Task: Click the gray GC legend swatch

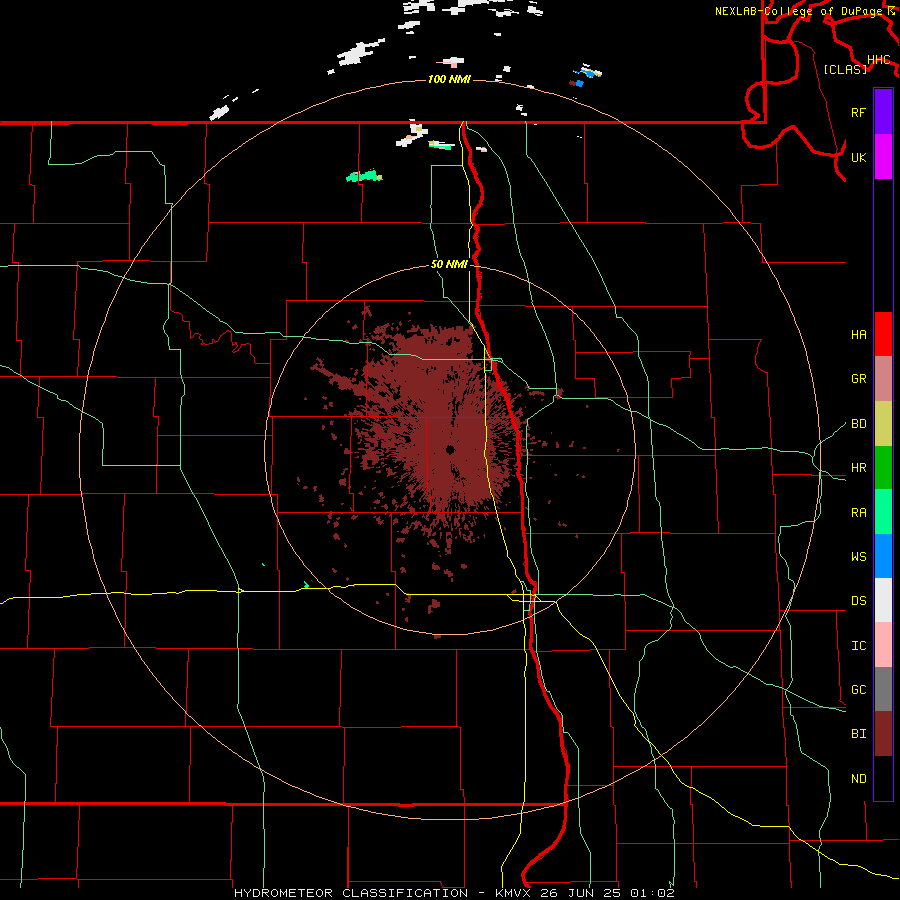Action: pos(883,689)
